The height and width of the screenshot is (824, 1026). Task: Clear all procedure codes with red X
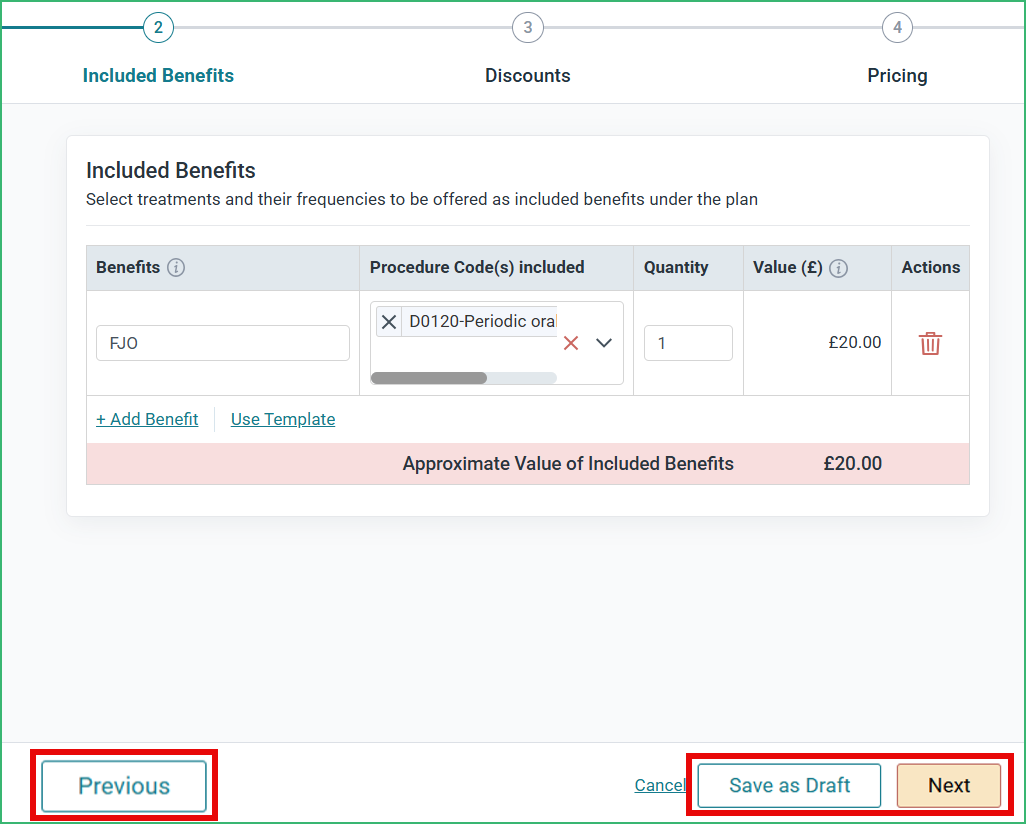pos(571,343)
